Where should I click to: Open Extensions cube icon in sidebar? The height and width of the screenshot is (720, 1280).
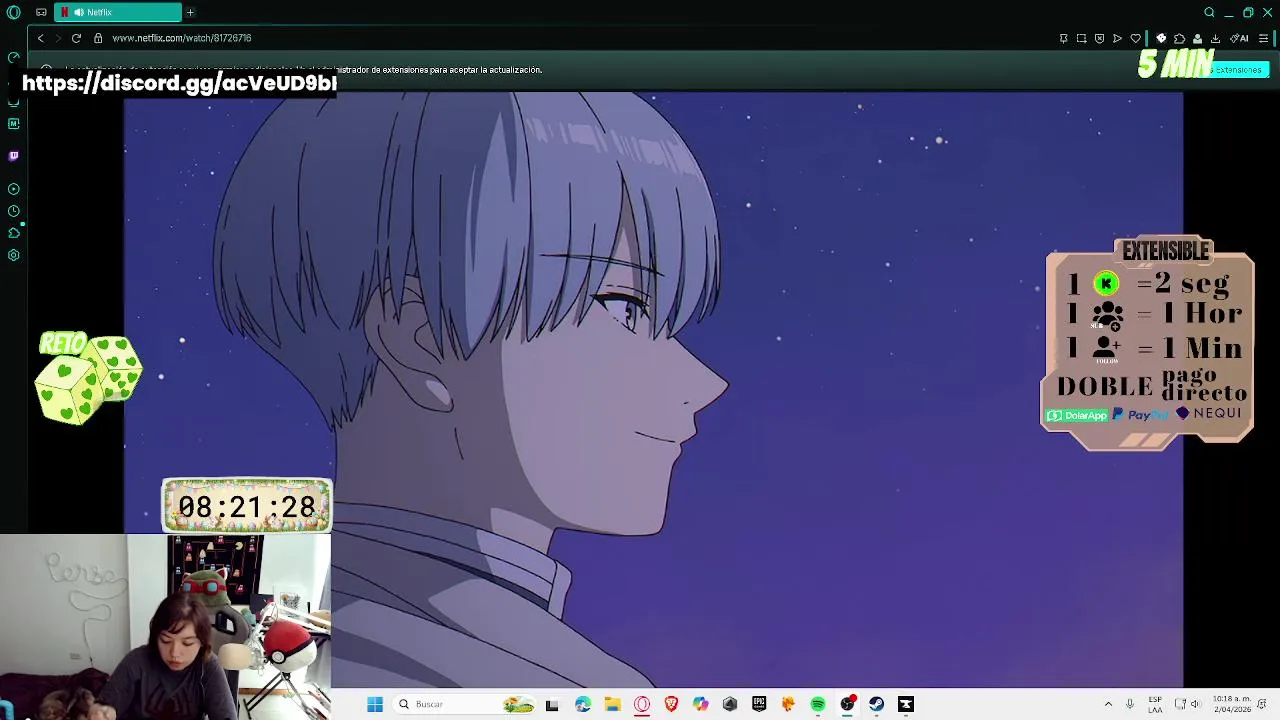point(13,233)
